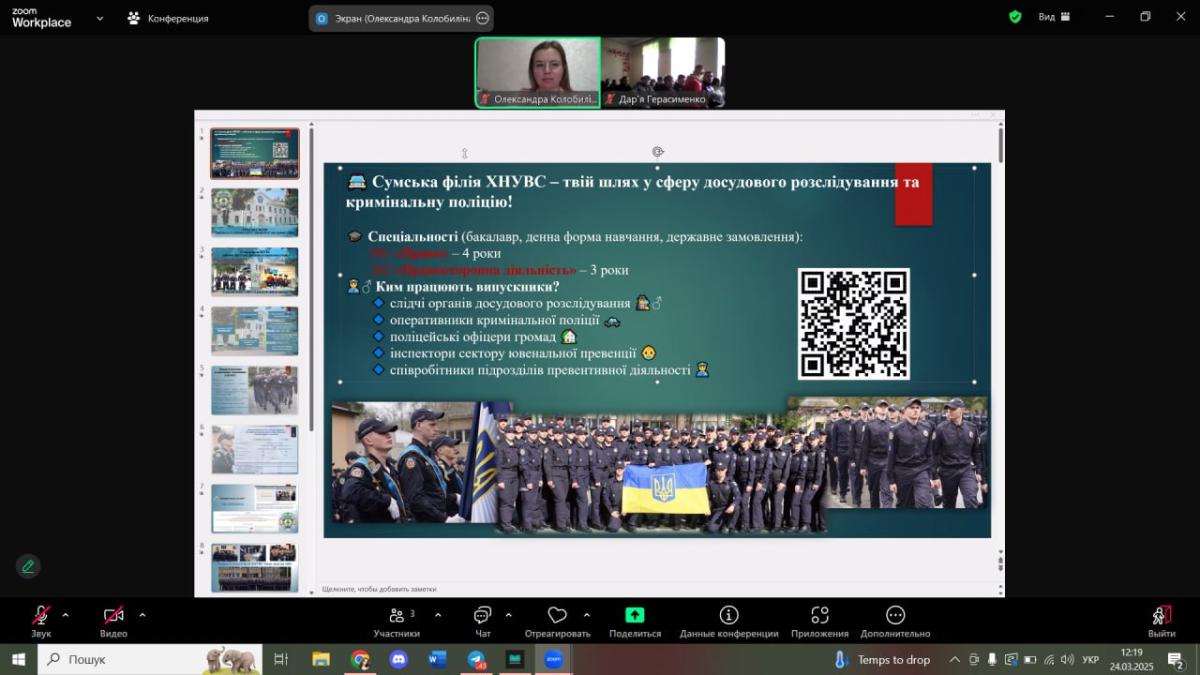Screen dimensions: 1200x675
Task: Toggle the УКР keyboard language indicator
Action: (x=1091, y=660)
